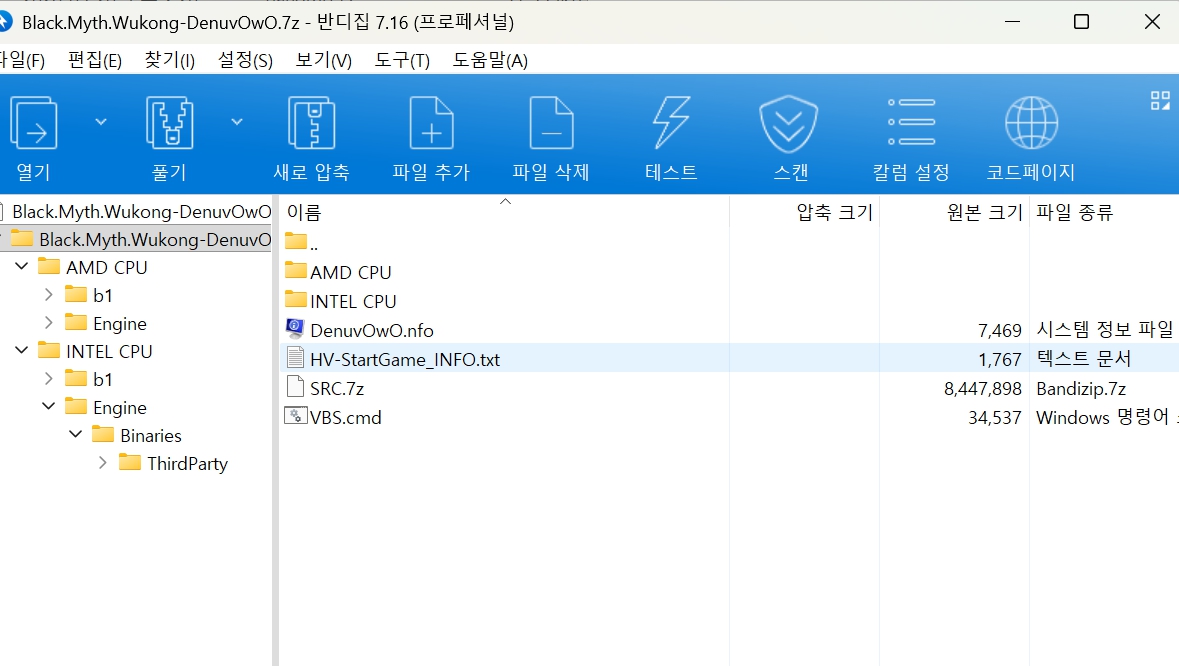Open the 편집(E) menu
Image resolution: width=1179 pixels, height=666 pixels.
coord(95,60)
